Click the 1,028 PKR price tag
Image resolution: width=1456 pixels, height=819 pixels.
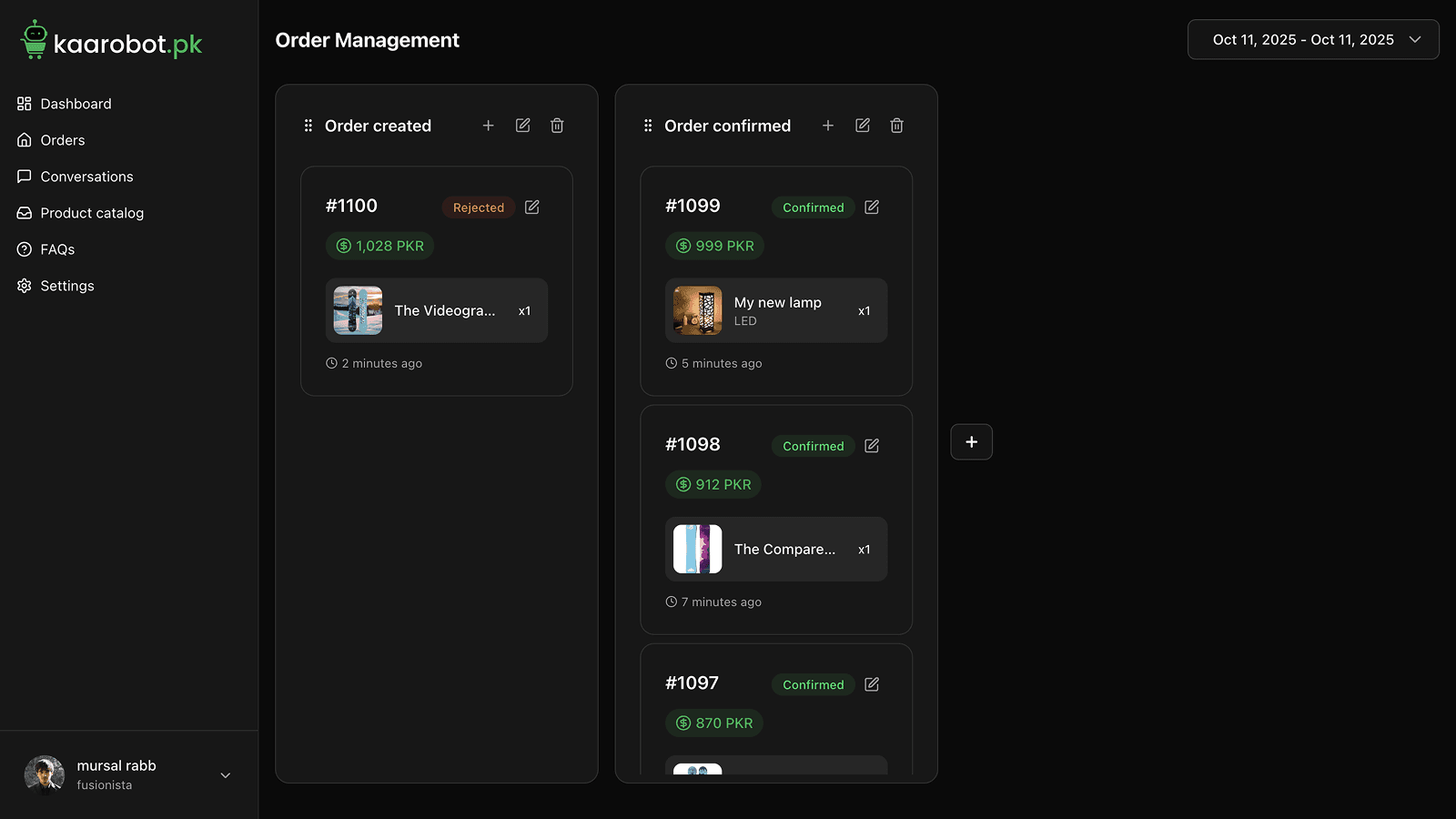click(380, 246)
